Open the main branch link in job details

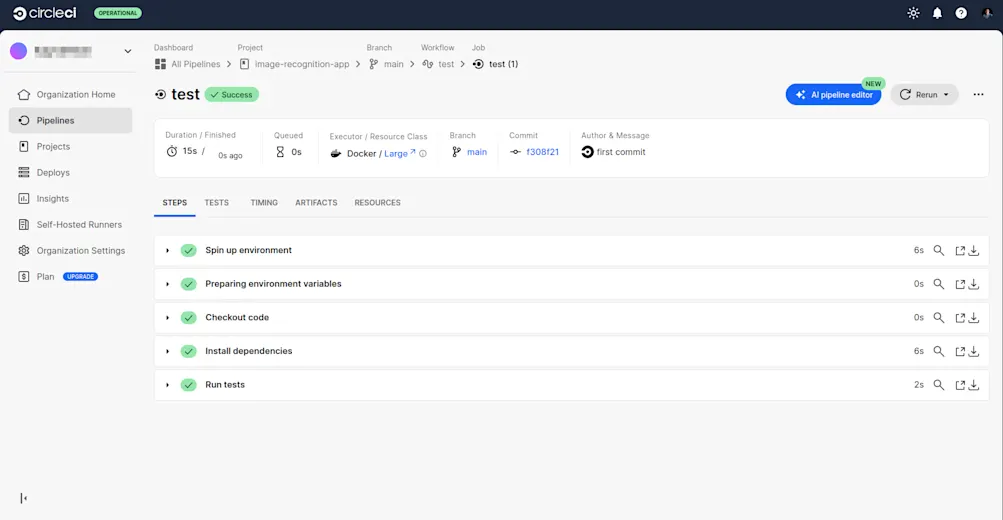click(477, 152)
